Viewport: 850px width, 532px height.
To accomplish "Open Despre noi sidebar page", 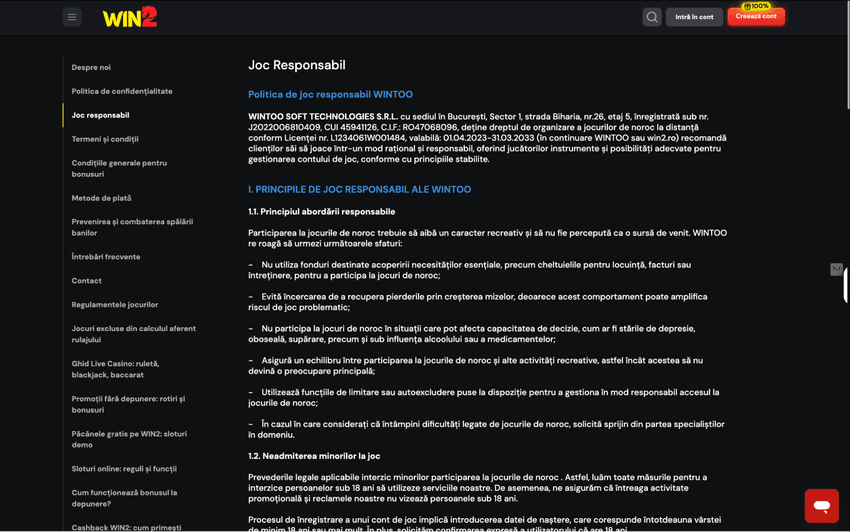I will (x=91, y=67).
